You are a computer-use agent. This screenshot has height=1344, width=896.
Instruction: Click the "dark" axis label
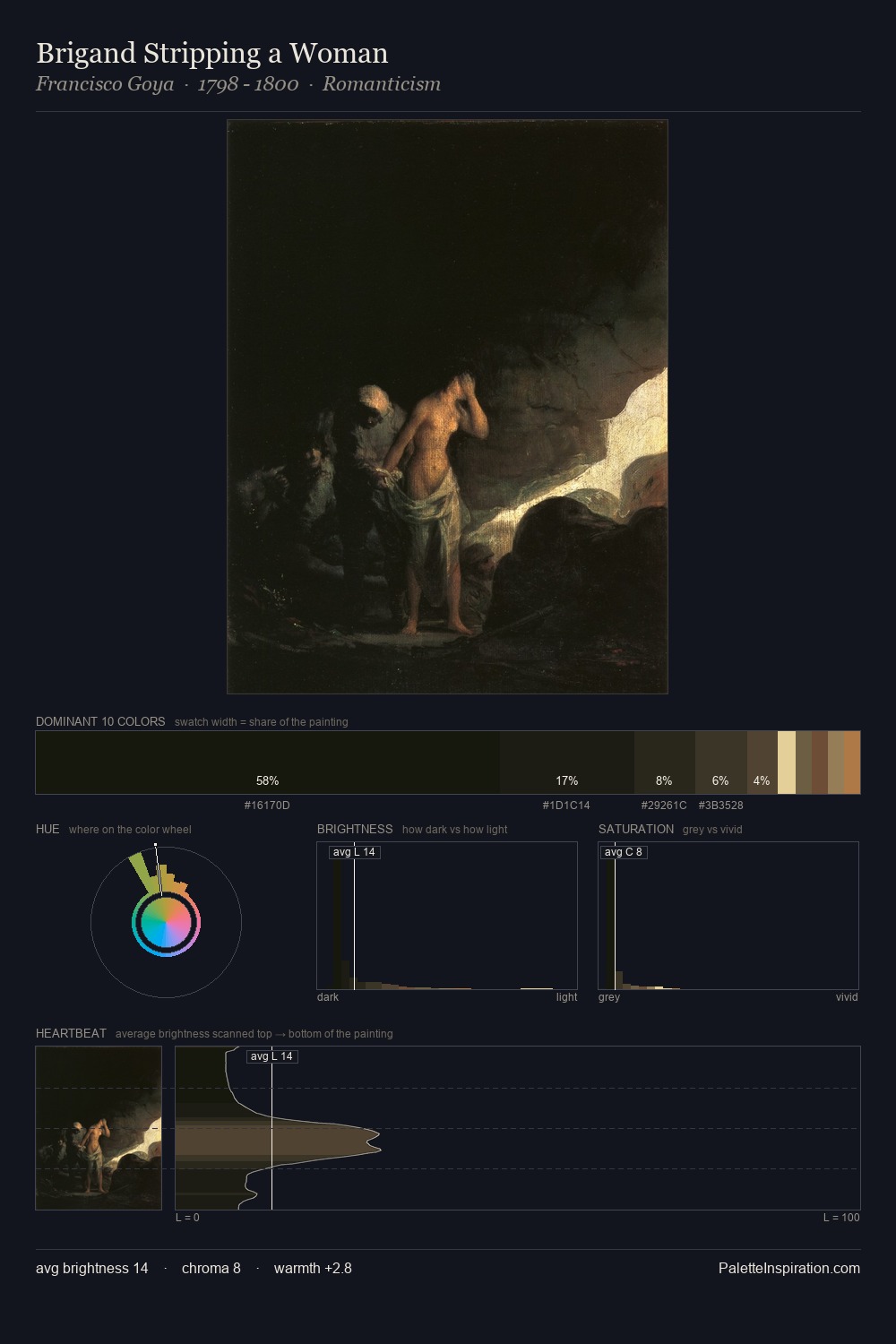point(328,997)
